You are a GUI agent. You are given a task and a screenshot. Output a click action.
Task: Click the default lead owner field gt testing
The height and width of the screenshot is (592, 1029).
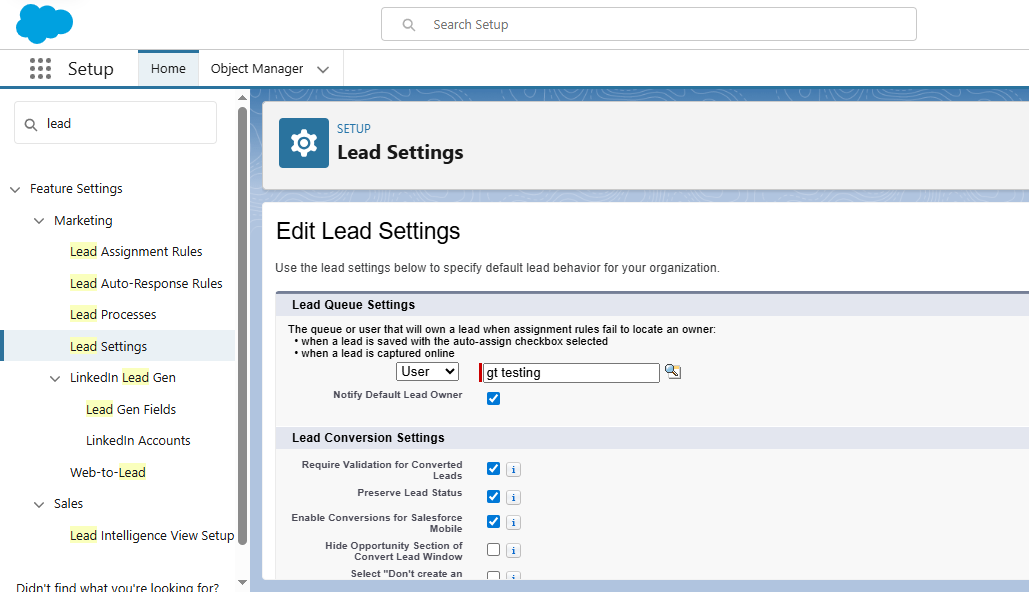click(x=571, y=373)
